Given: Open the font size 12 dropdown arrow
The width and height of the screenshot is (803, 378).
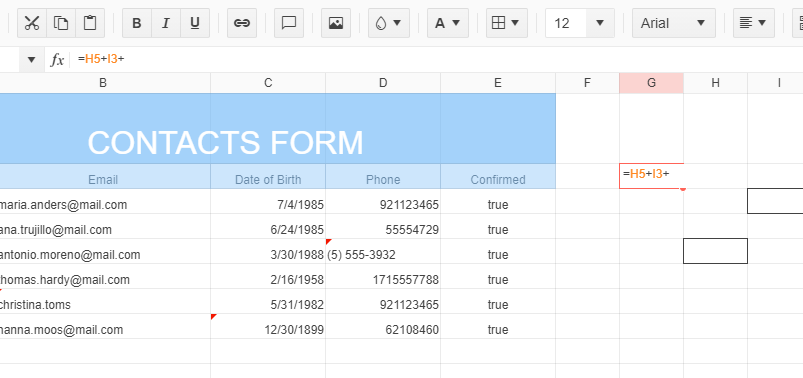Looking at the screenshot, I should click(600, 23).
